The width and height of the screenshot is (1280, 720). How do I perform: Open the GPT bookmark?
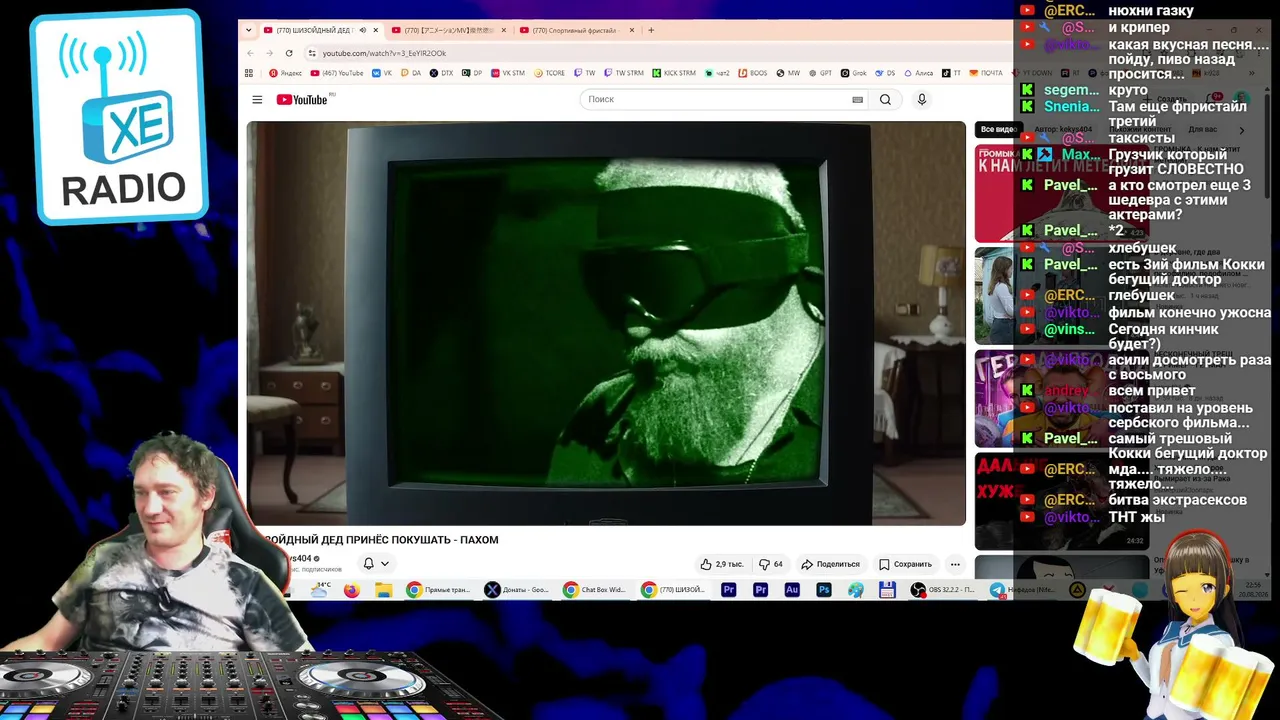coord(820,73)
